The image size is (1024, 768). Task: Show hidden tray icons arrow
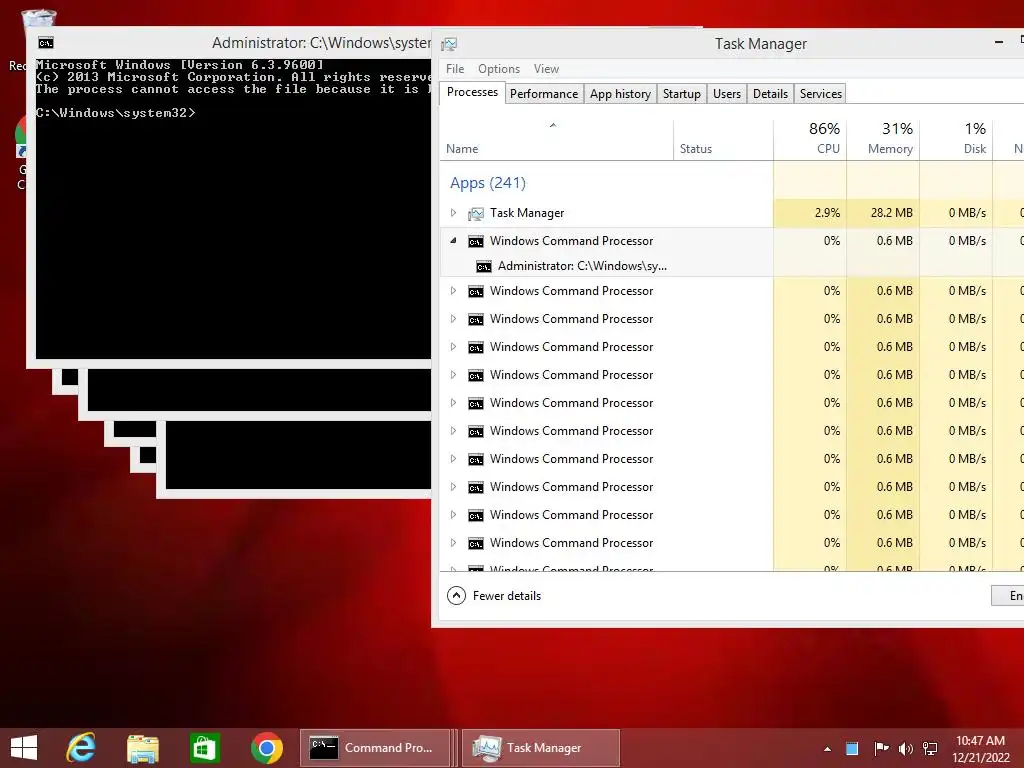(x=827, y=749)
